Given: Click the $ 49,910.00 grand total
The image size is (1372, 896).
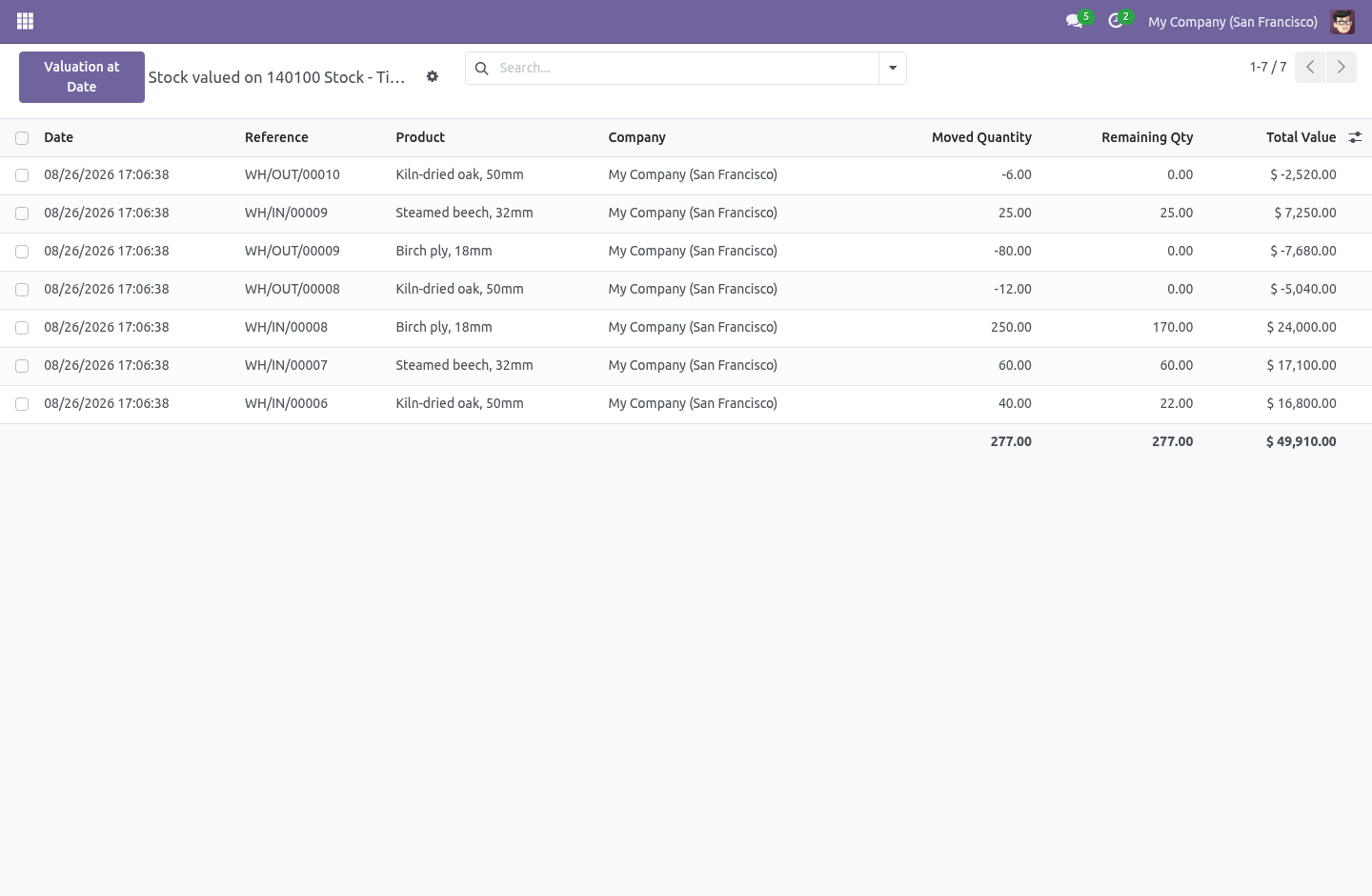Looking at the screenshot, I should tap(1301, 441).
